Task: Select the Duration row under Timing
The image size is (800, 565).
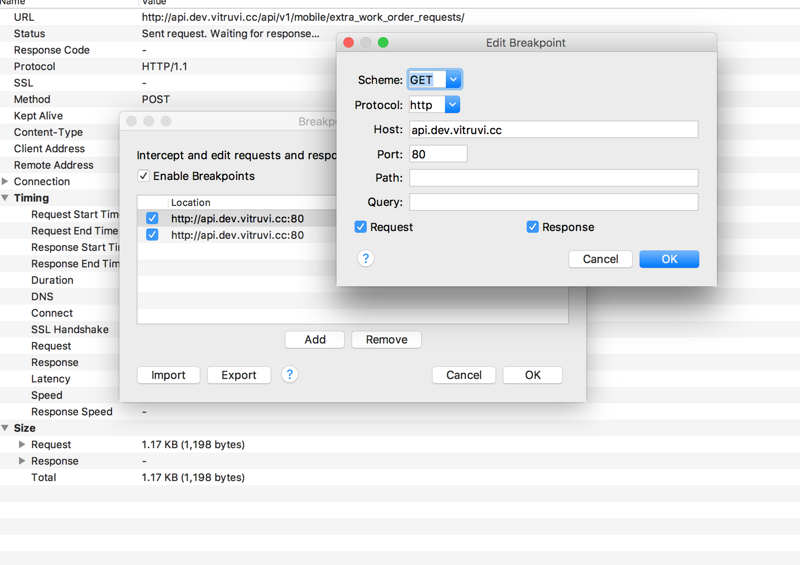Action: click(x=52, y=280)
